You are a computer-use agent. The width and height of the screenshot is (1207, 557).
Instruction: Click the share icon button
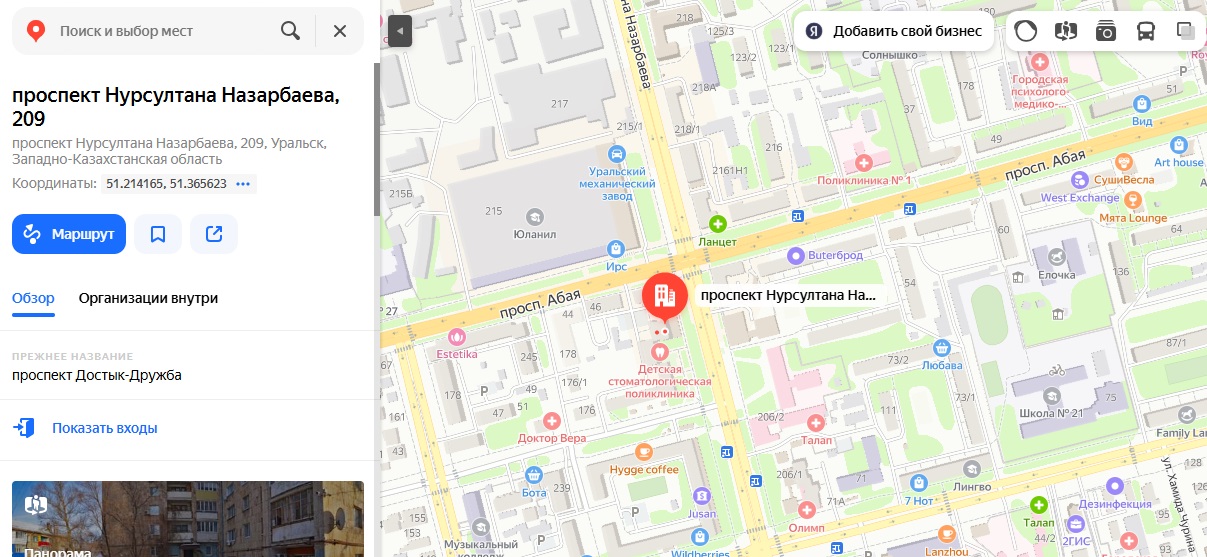[x=214, y=234]
